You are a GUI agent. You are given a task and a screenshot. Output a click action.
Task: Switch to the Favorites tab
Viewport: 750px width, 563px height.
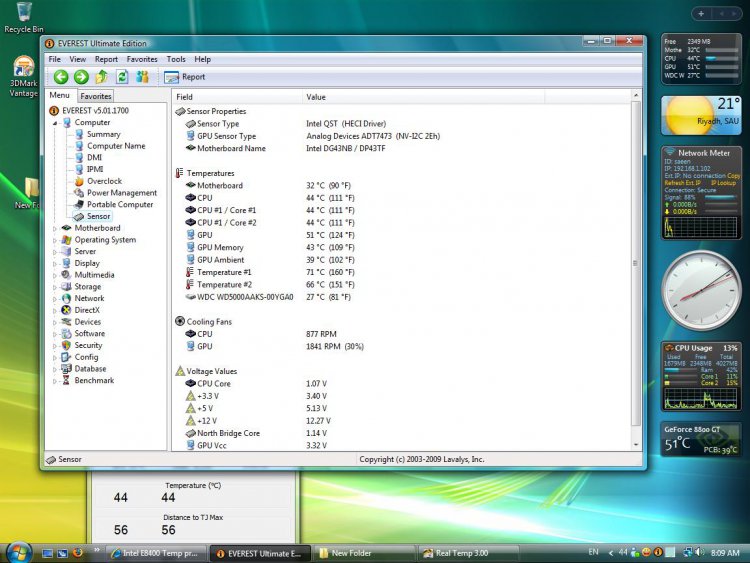click(96, 96)
